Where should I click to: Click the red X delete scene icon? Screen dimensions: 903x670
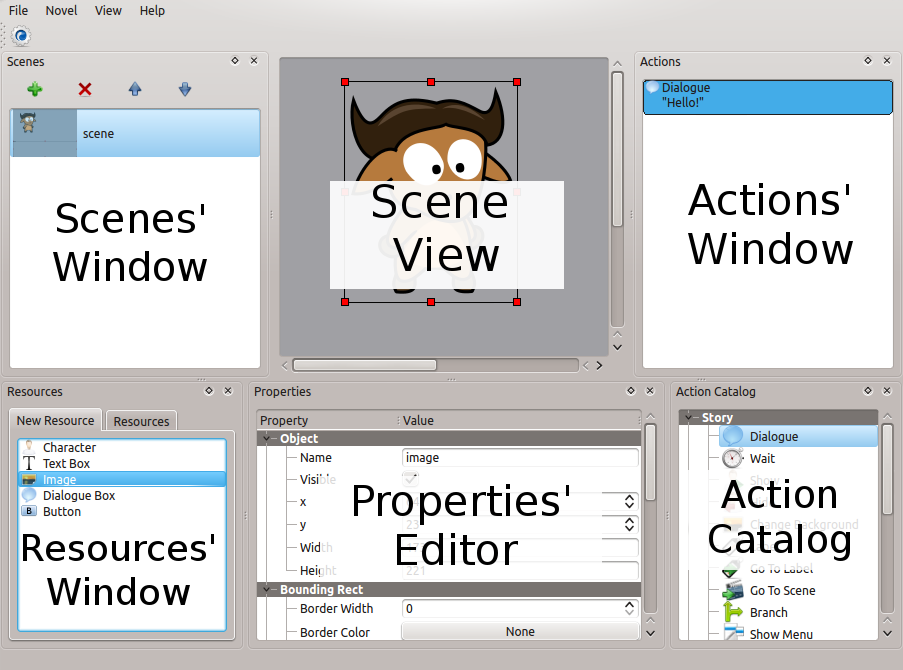[85, 89]
